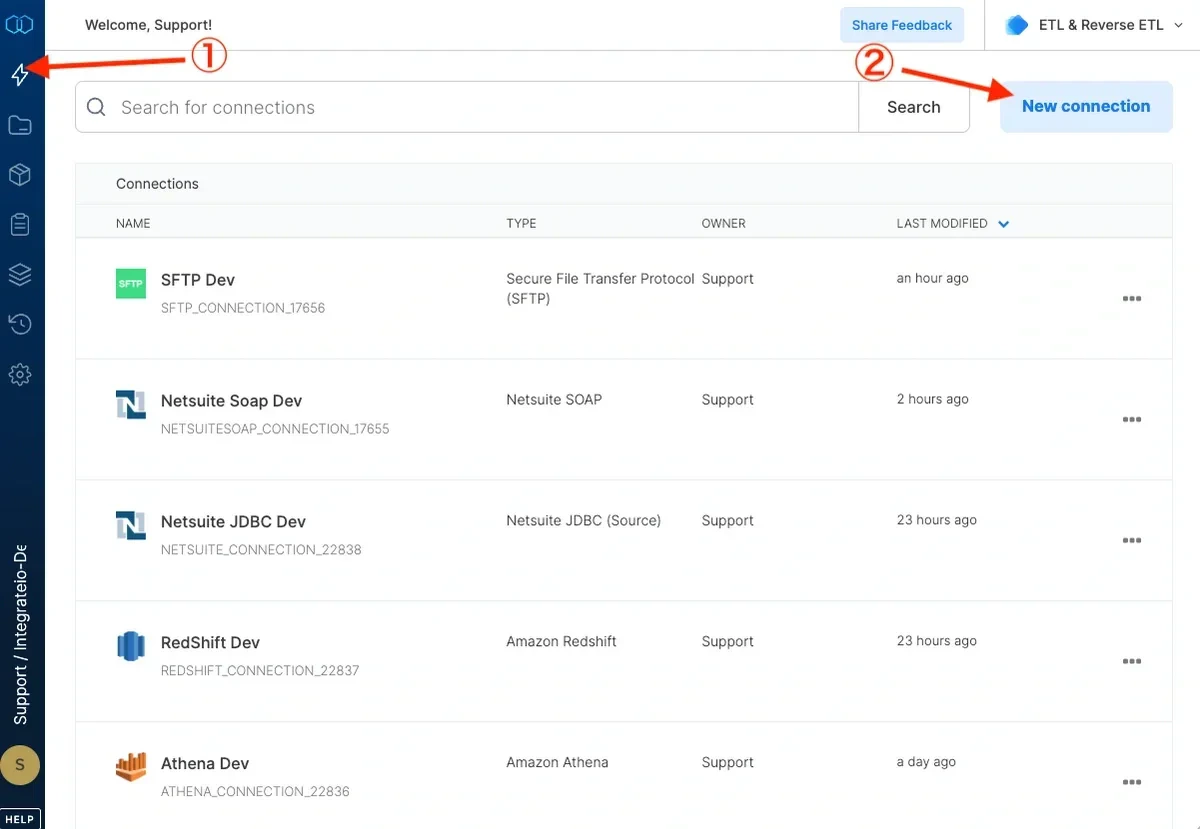Image resolution: width=1200 pixels, height=829 pixels.
Task: Click the package/box sidebar icon
Action: [x=21, y=174]
